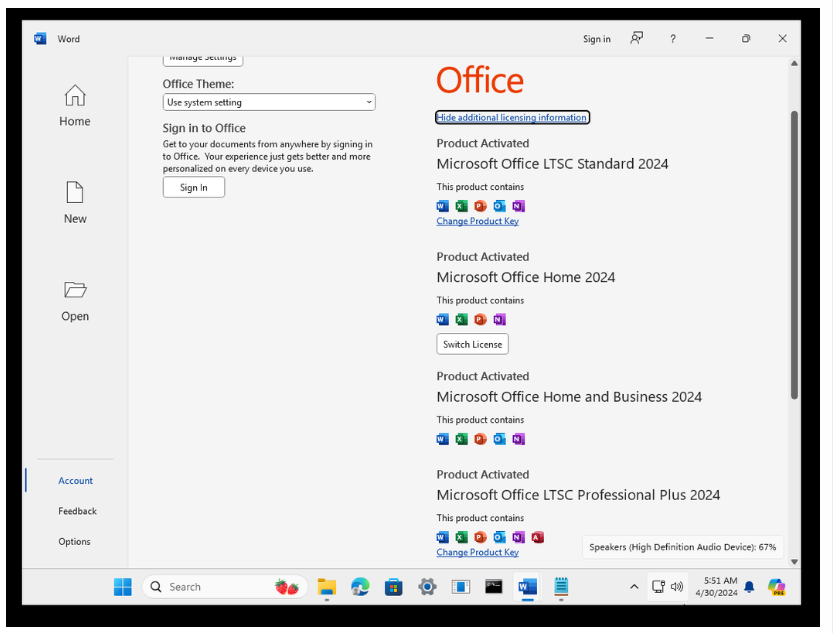Screen dimensions: 833x633
Task: Click the taskbar Search box
Action: [x=225, y=587]
